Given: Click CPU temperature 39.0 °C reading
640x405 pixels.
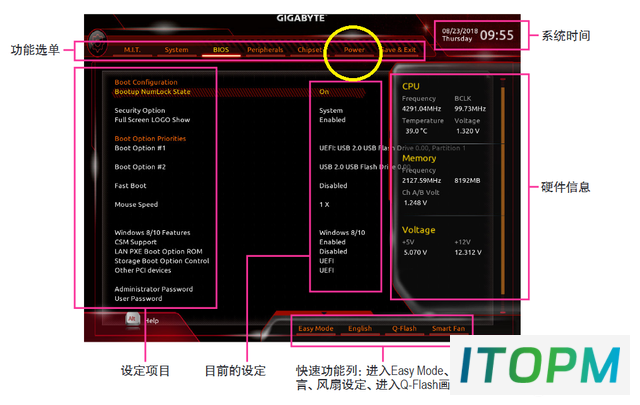Looking at the screenshot, I should point(416,131).
